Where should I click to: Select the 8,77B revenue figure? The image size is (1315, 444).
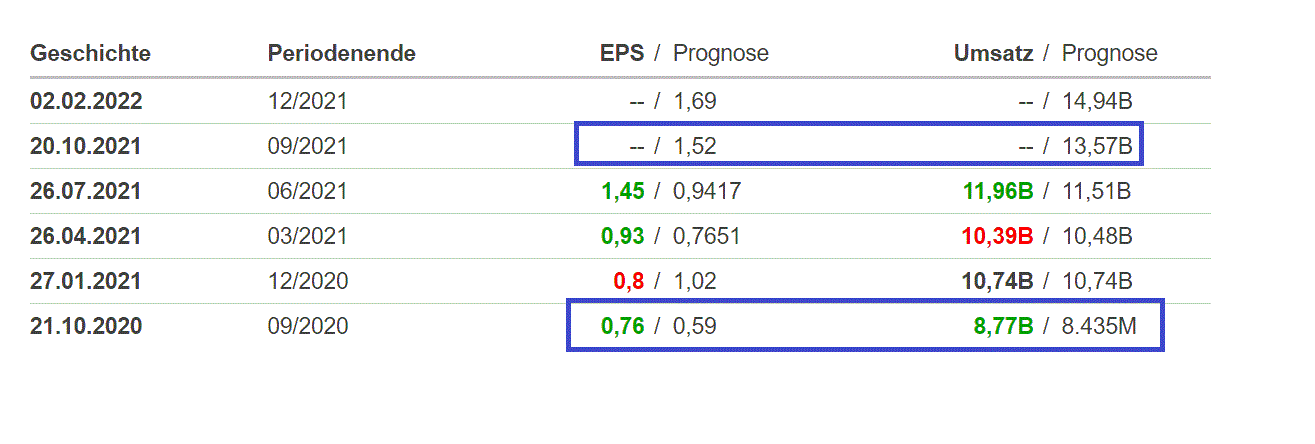[1003, 326]
